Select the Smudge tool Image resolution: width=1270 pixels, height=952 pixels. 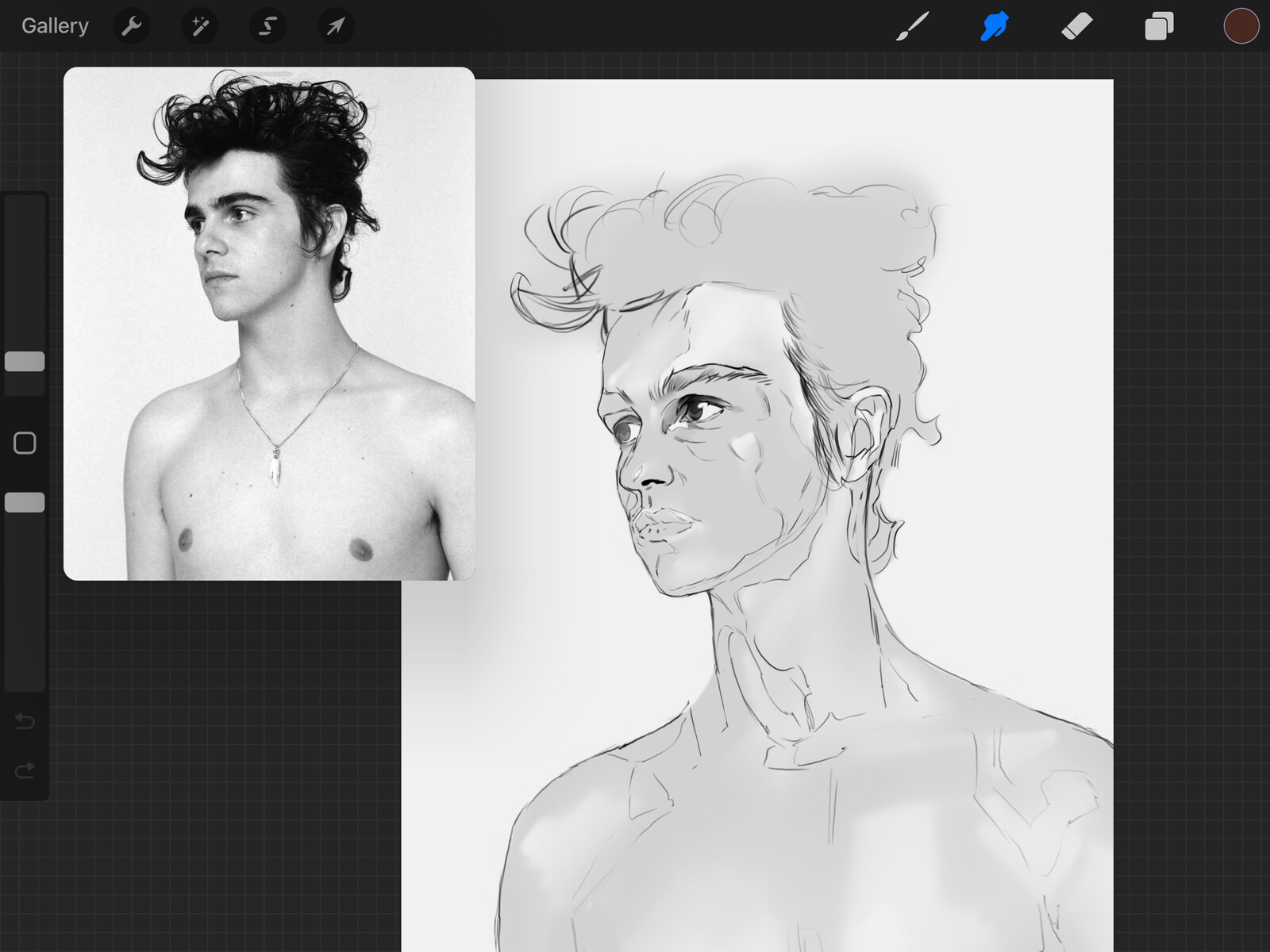point(995,26)
